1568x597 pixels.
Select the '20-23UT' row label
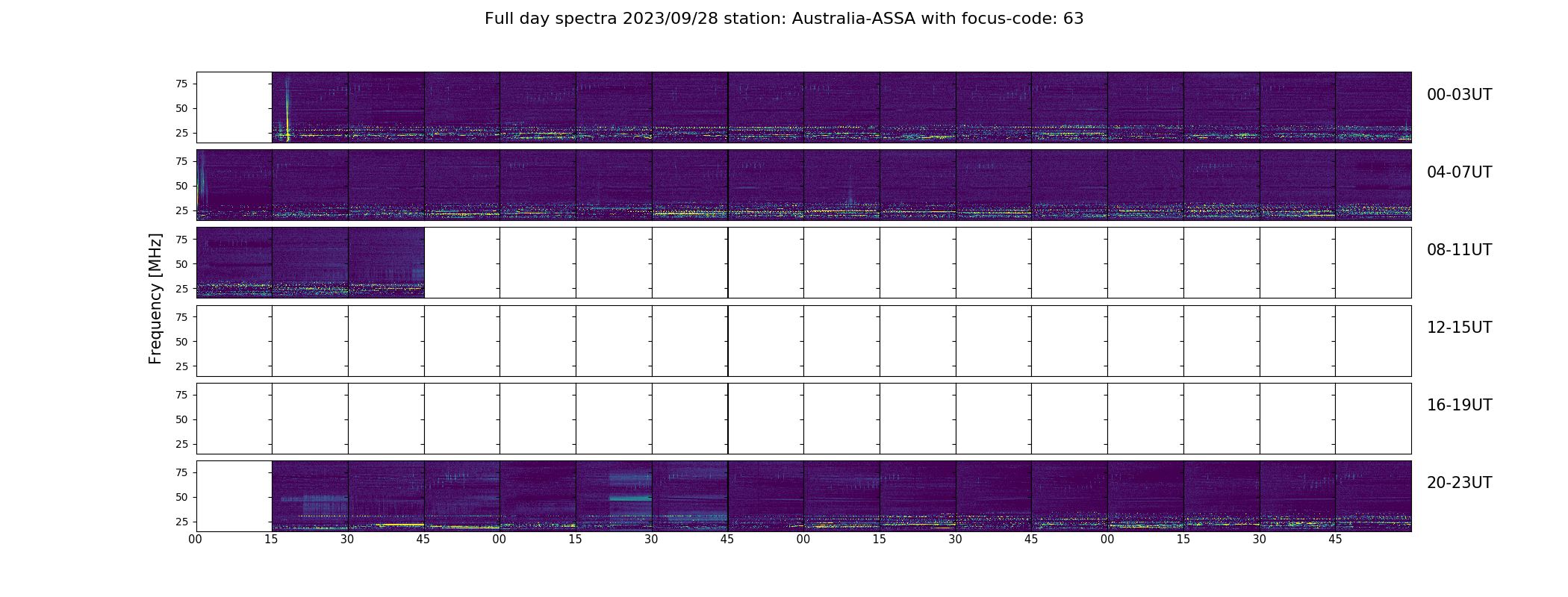(1459, 483)
